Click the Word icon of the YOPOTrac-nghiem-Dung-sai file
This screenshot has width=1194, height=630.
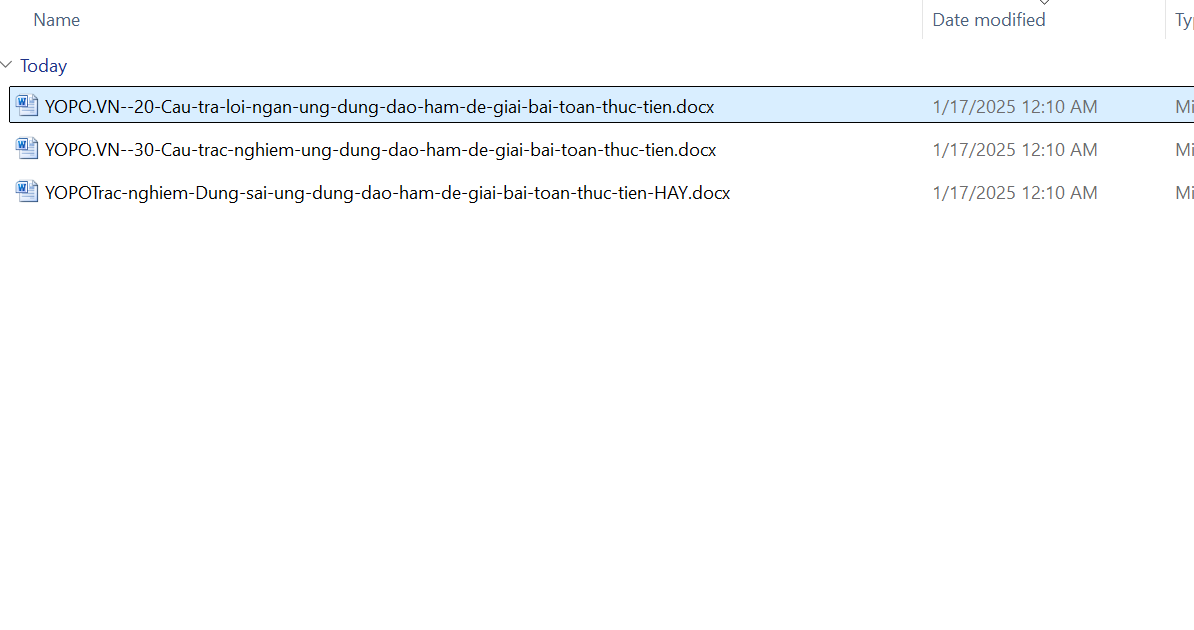(27, 192)
